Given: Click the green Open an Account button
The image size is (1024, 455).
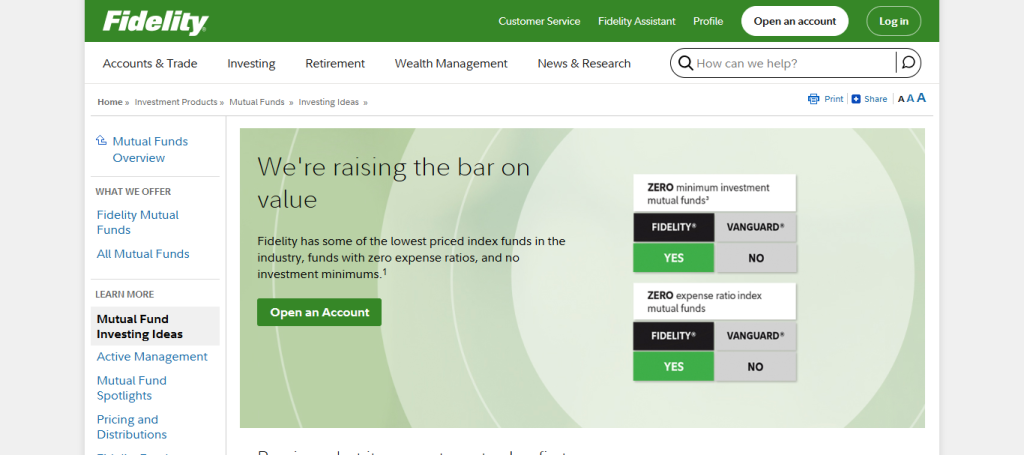Looking at the screenshot, I should coord(319,312).
